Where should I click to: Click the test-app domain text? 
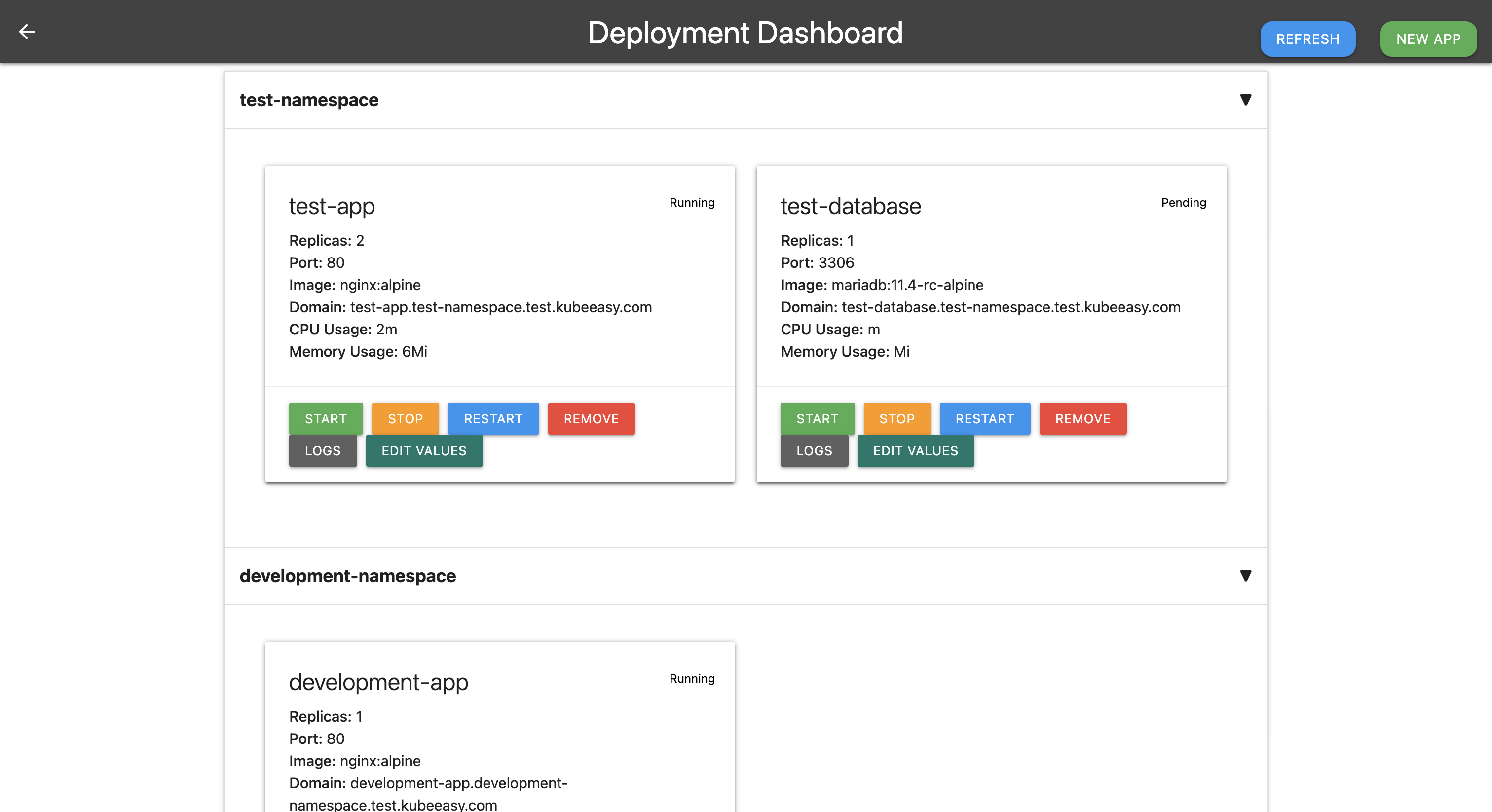500,307
